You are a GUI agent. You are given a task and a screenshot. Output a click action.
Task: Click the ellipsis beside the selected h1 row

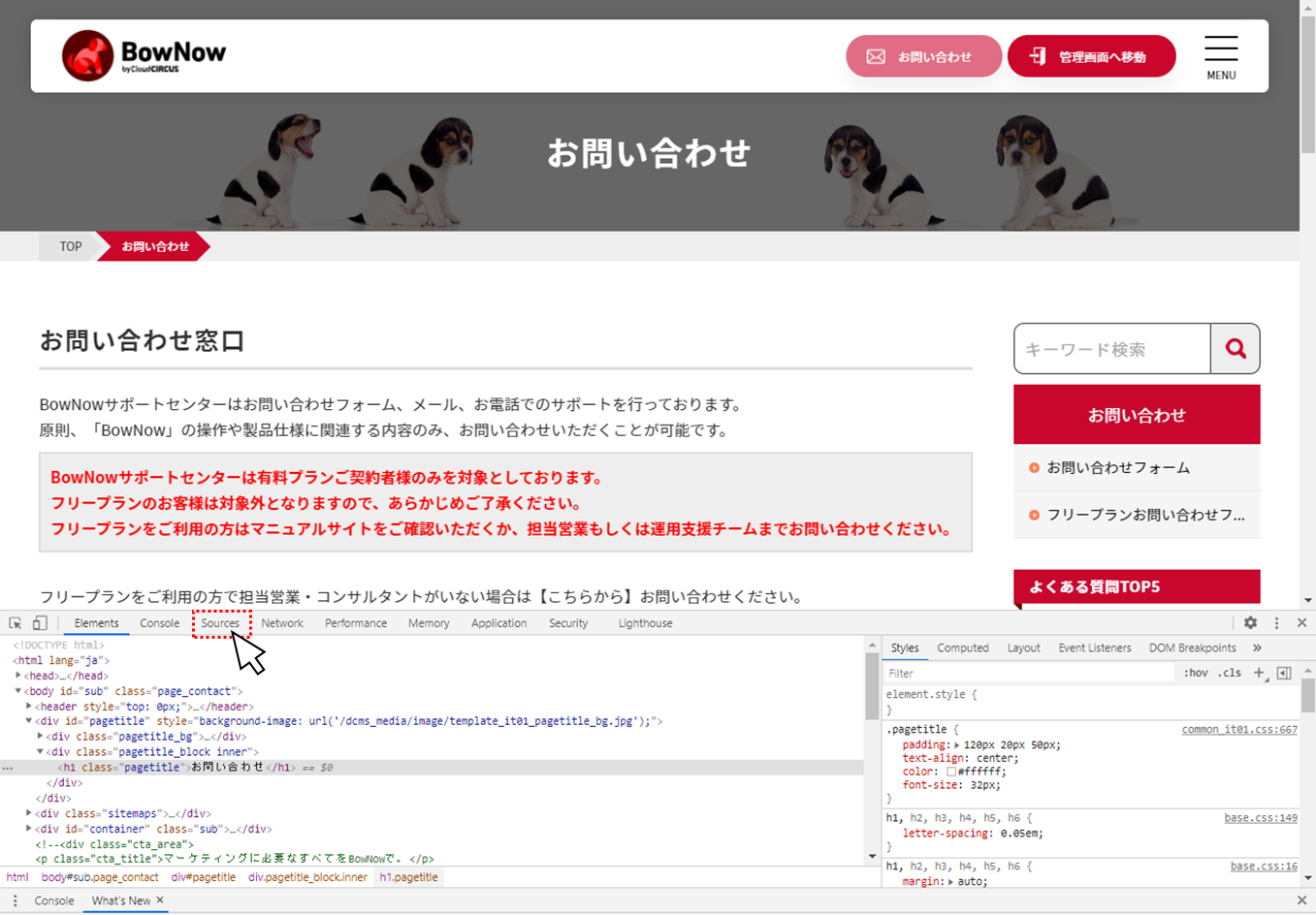point(8,768)
